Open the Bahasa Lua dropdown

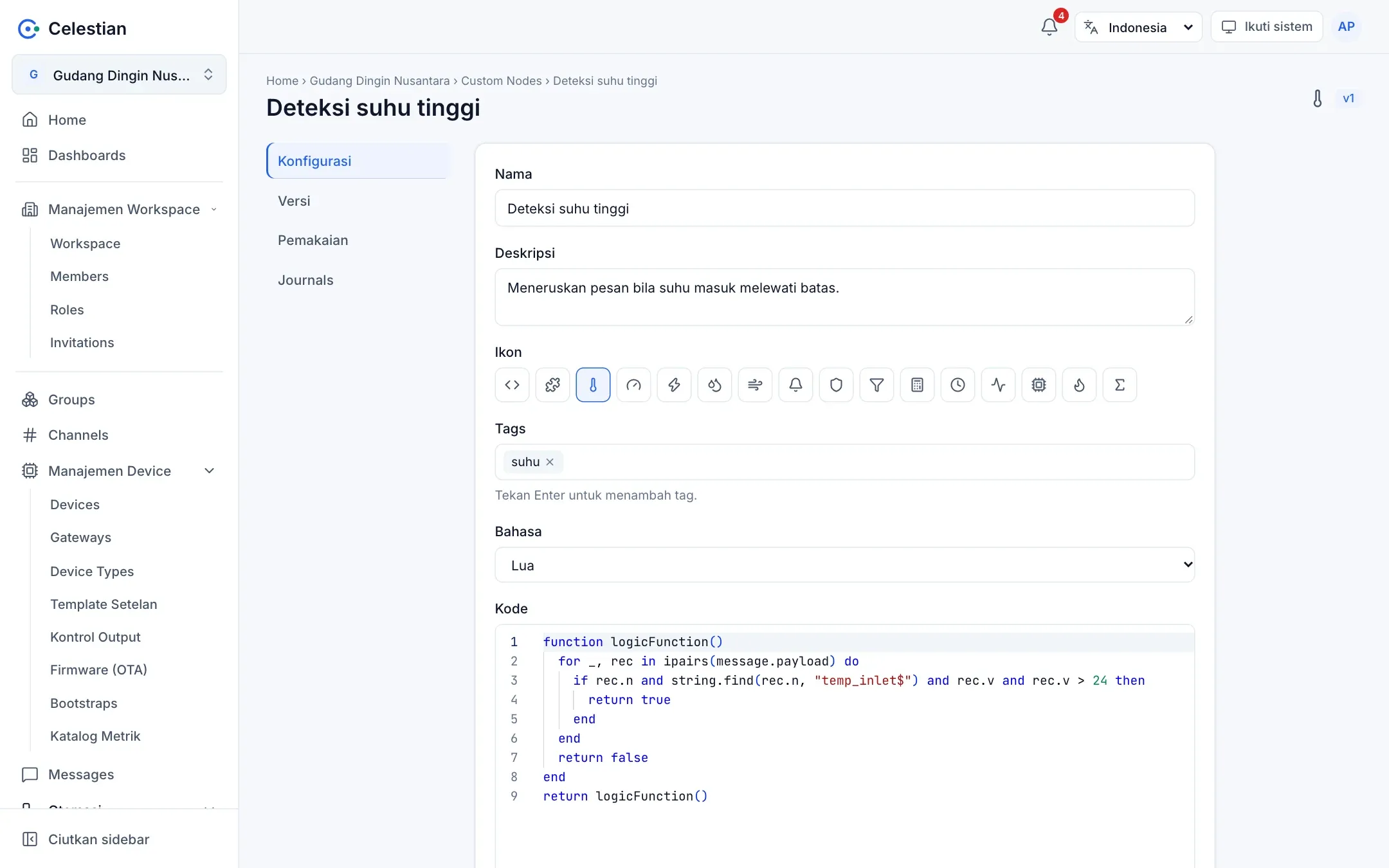pyautogui.click(x=844, y=565)
